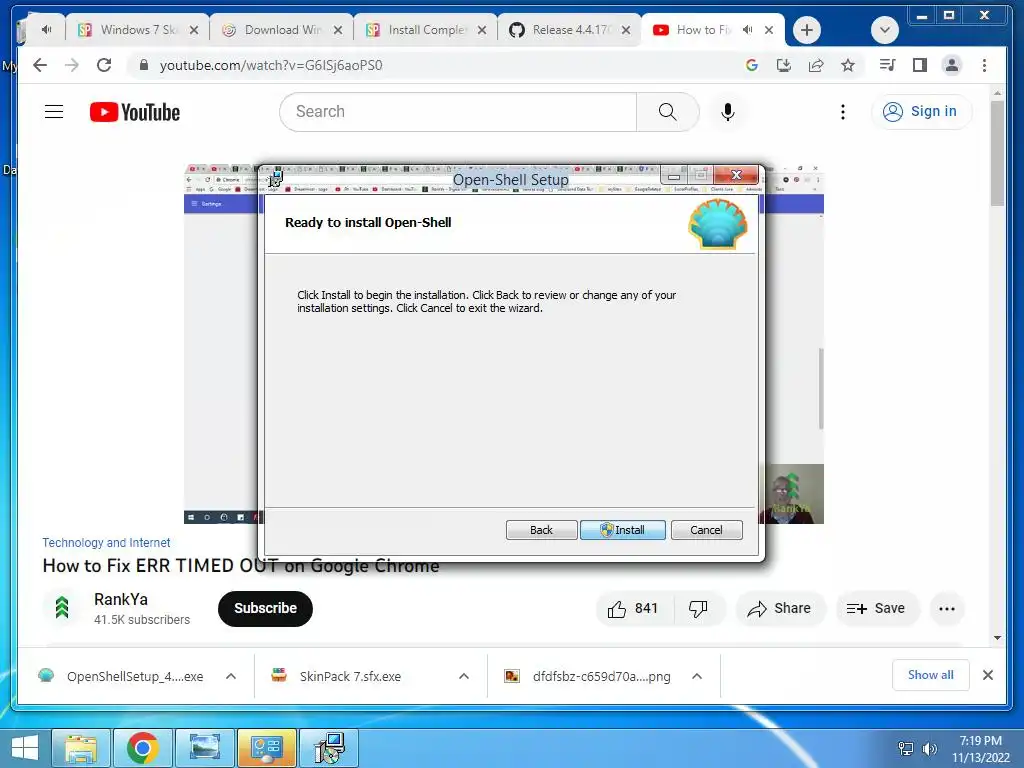
Task: Click Show all downloads
Action: 931,675
